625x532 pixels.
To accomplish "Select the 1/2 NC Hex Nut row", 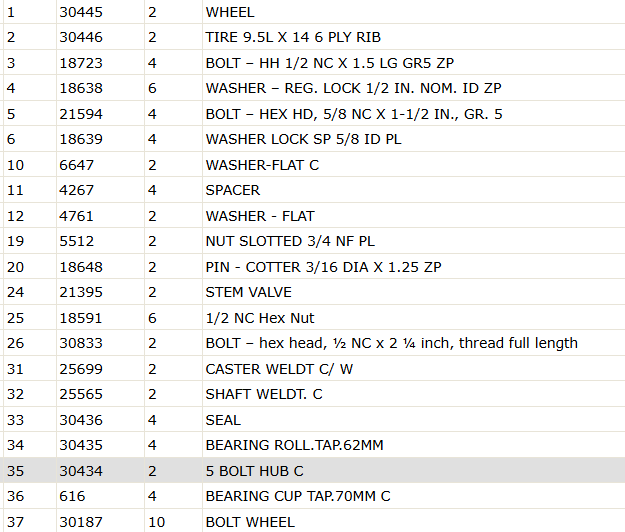I will point(312,318).
